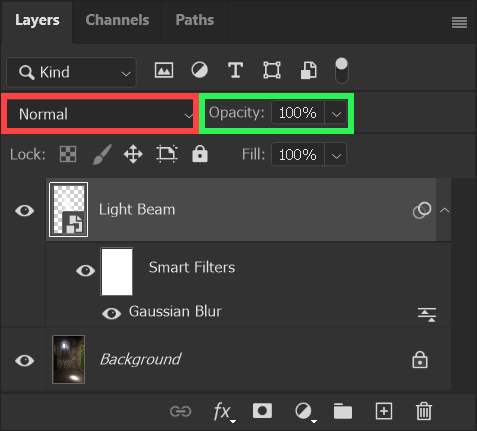Open the Opacity slider dropdown arrow

336,114
